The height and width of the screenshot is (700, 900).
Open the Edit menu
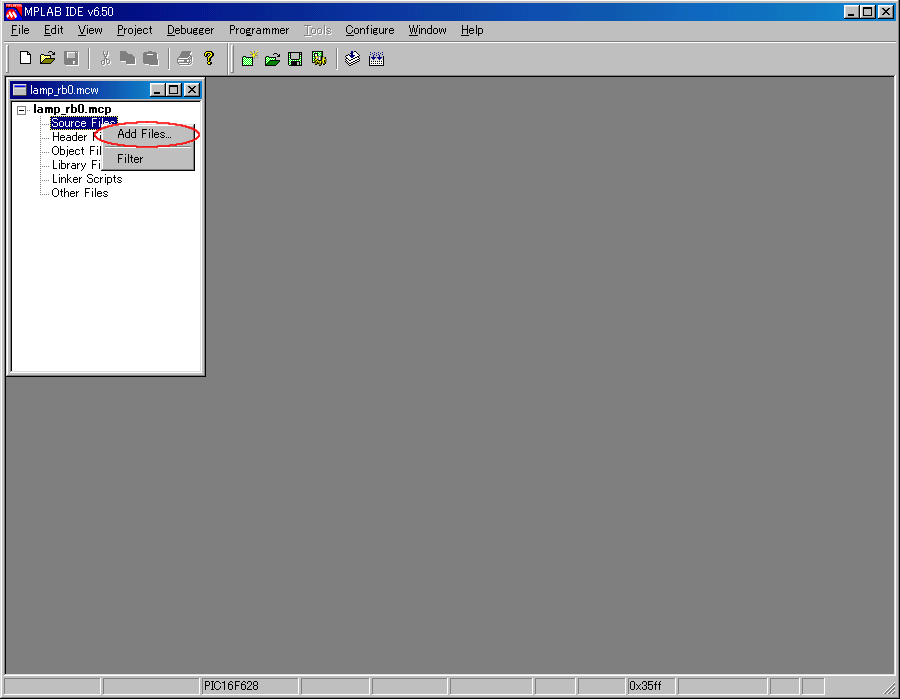click(53, 30)
